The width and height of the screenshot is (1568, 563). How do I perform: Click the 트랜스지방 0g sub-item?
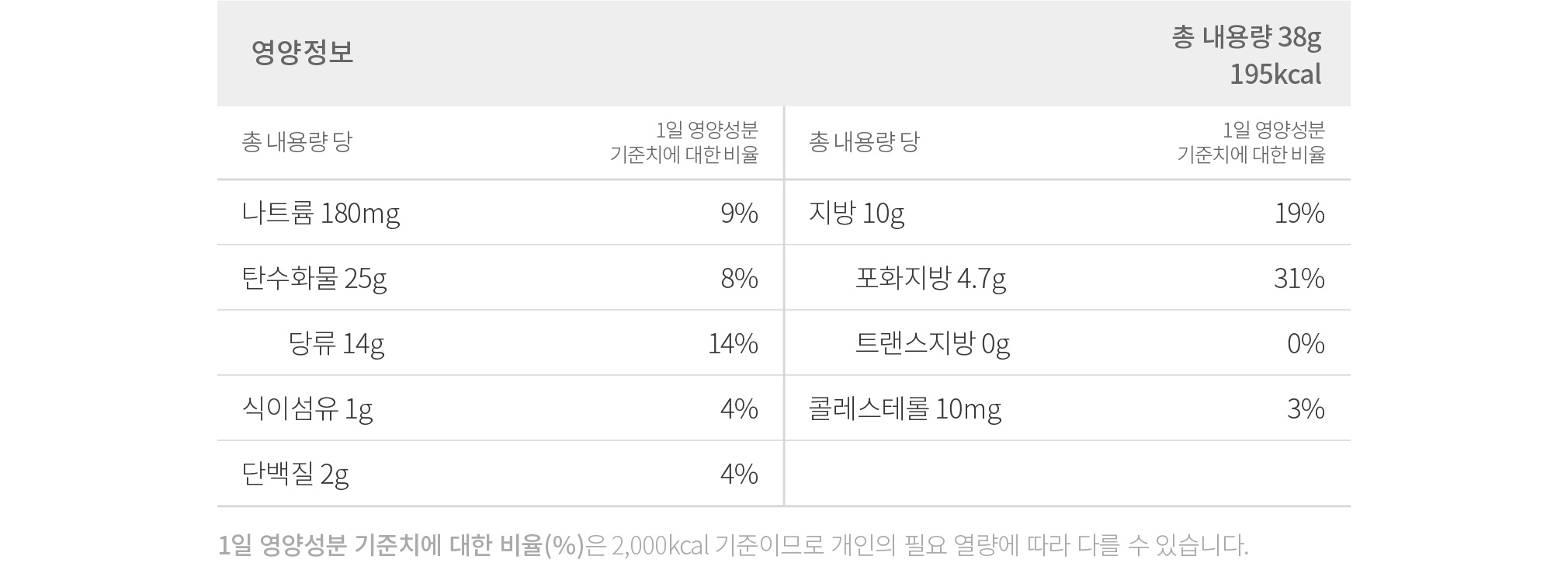pyautogui.click(x=932, y=344)
